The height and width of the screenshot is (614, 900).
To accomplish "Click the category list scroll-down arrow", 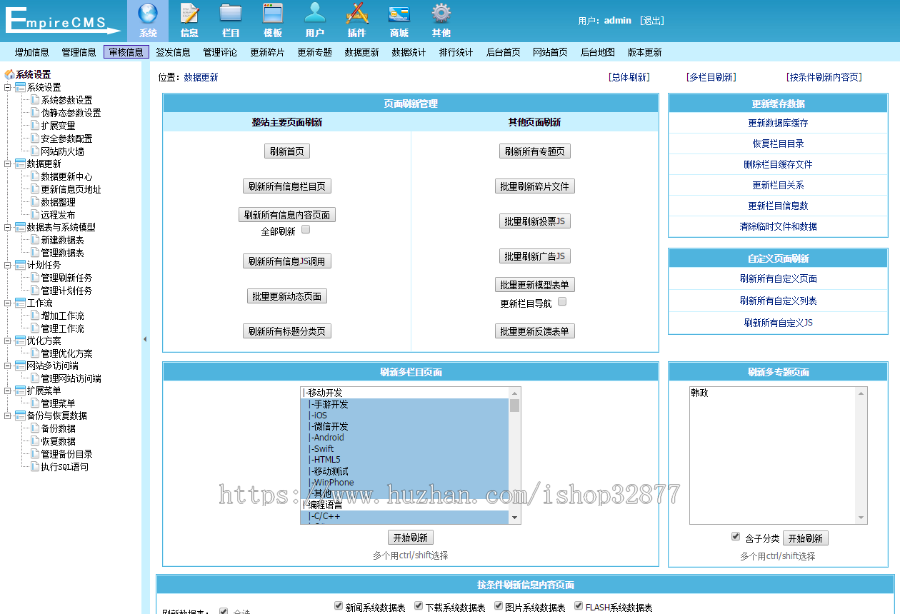I will pos(514,517).
